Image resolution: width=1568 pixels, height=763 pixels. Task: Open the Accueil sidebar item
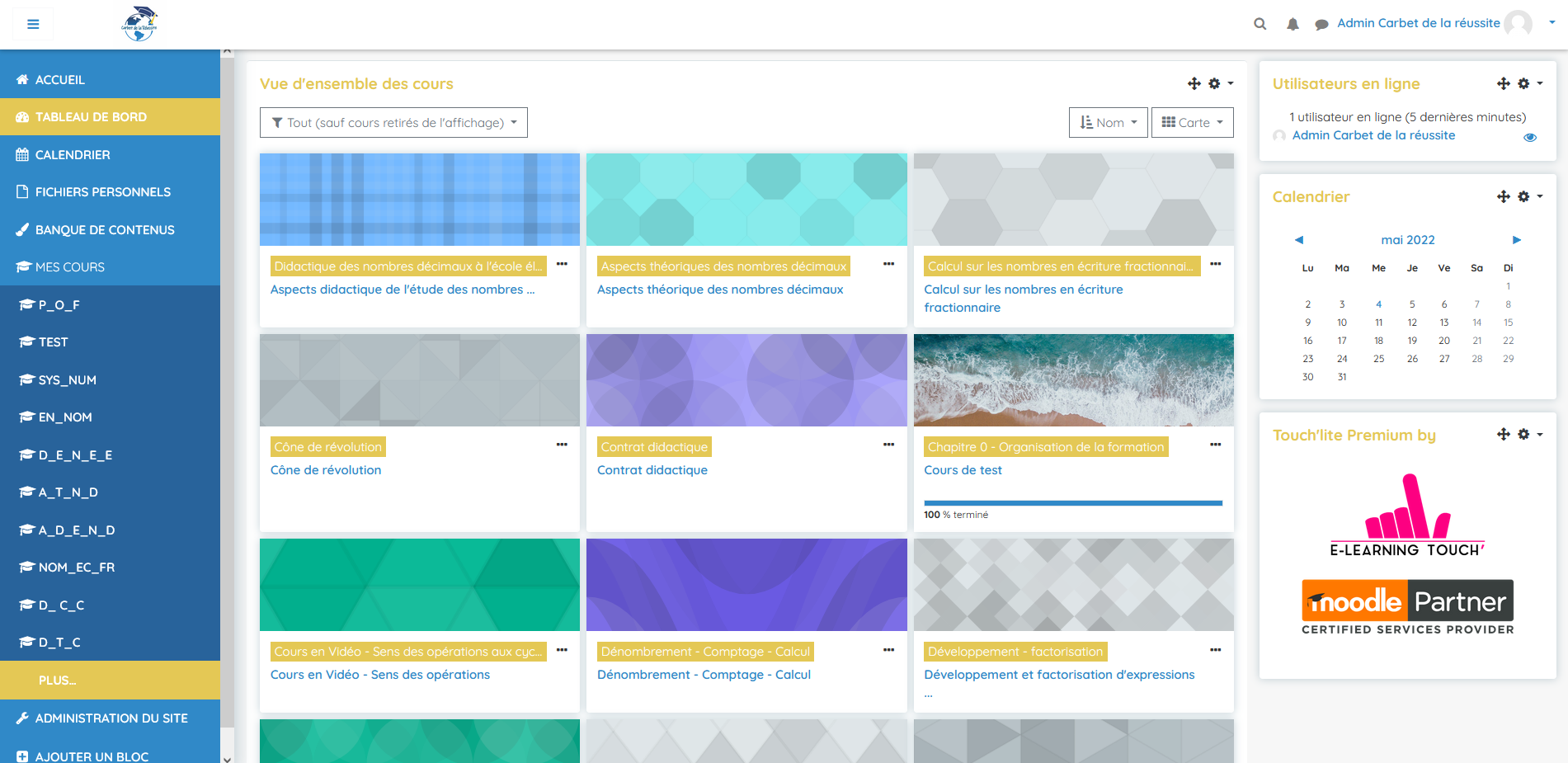pos(111,80)
